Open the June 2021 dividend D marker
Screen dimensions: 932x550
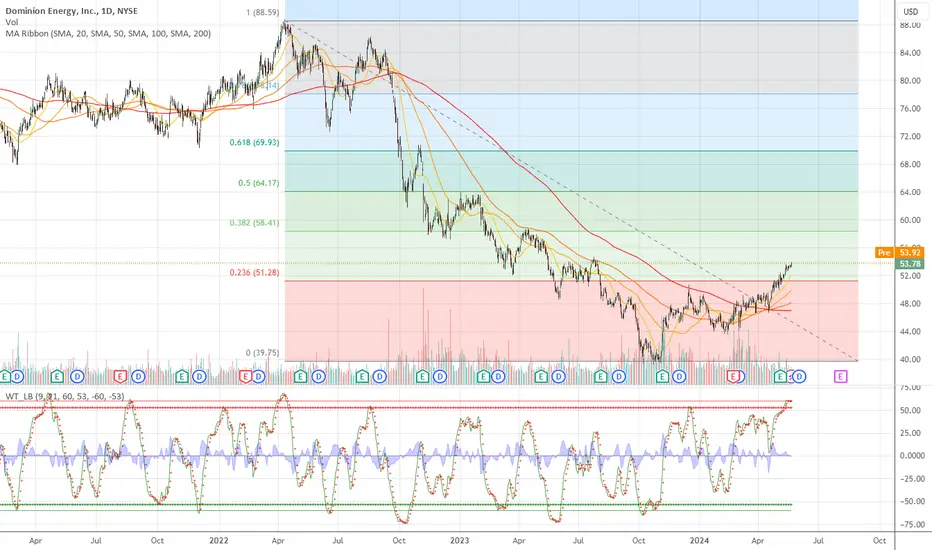point(77,376)
